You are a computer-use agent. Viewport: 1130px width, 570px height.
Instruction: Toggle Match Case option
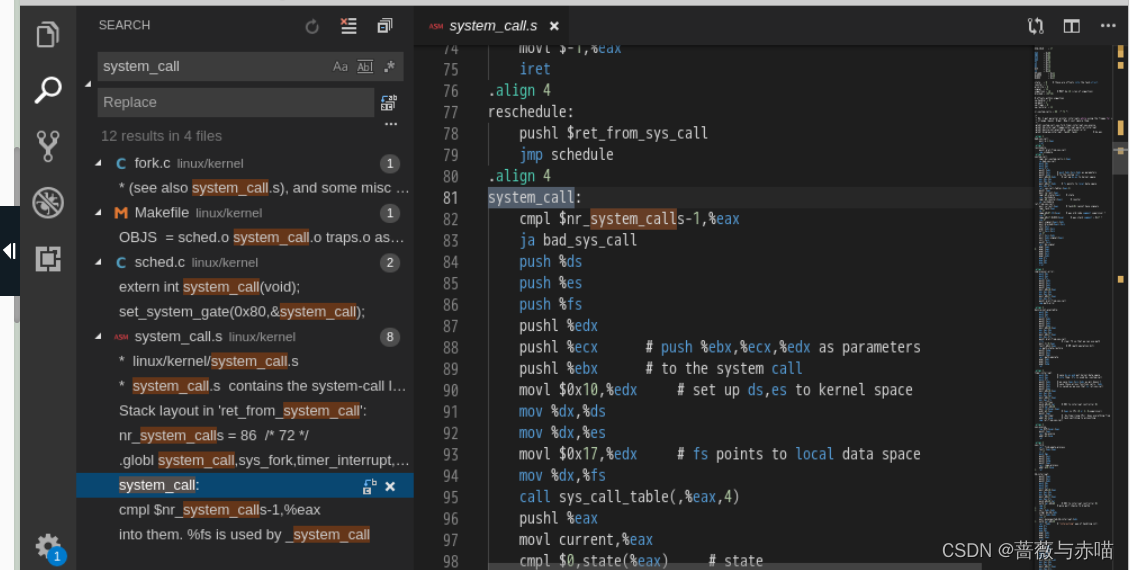point(339,67)
